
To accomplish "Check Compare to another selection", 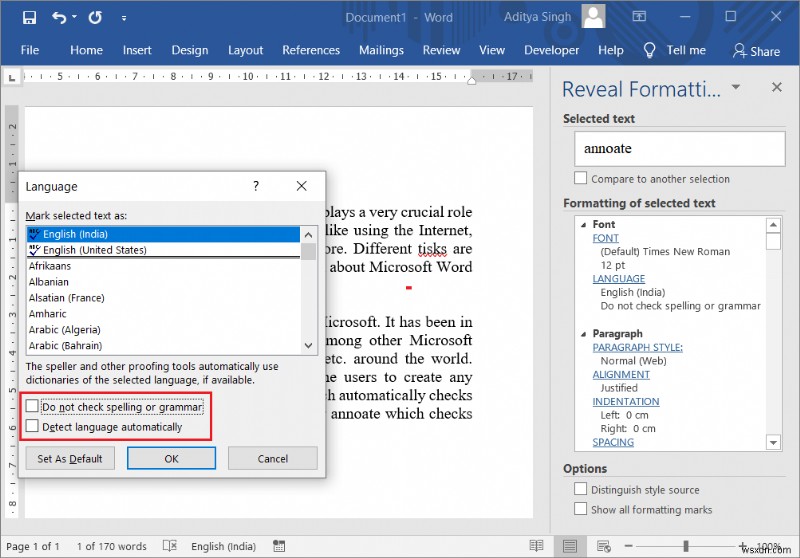I will tap(581, 179).
